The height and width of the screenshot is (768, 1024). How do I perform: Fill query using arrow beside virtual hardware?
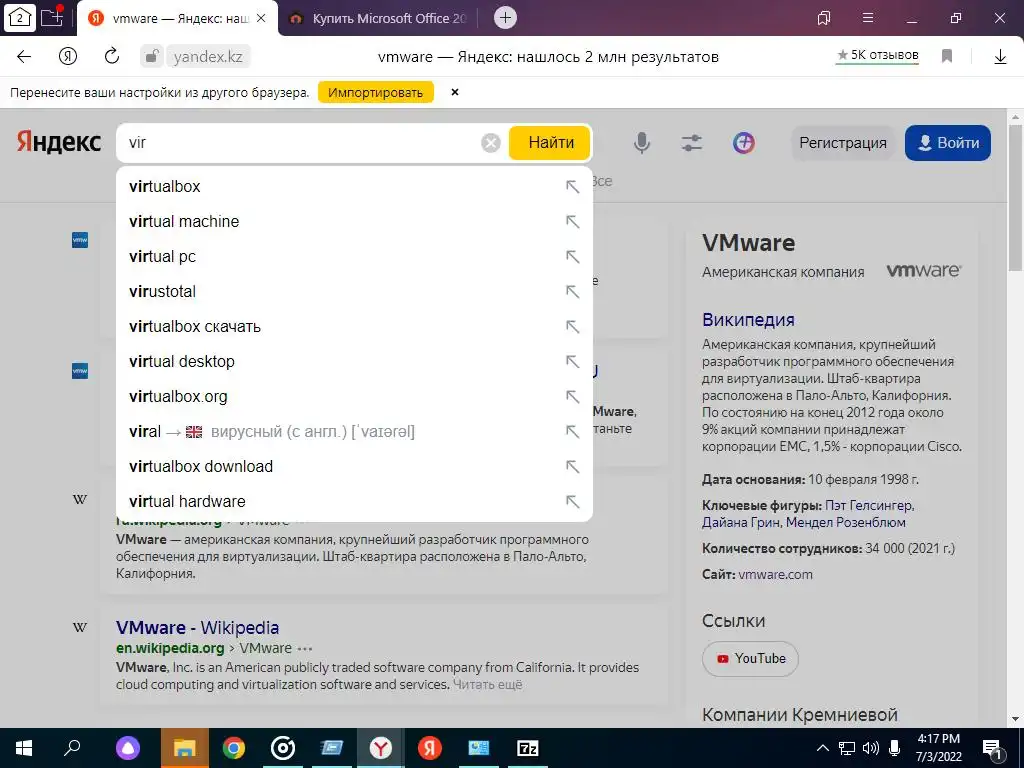(572, 502)
